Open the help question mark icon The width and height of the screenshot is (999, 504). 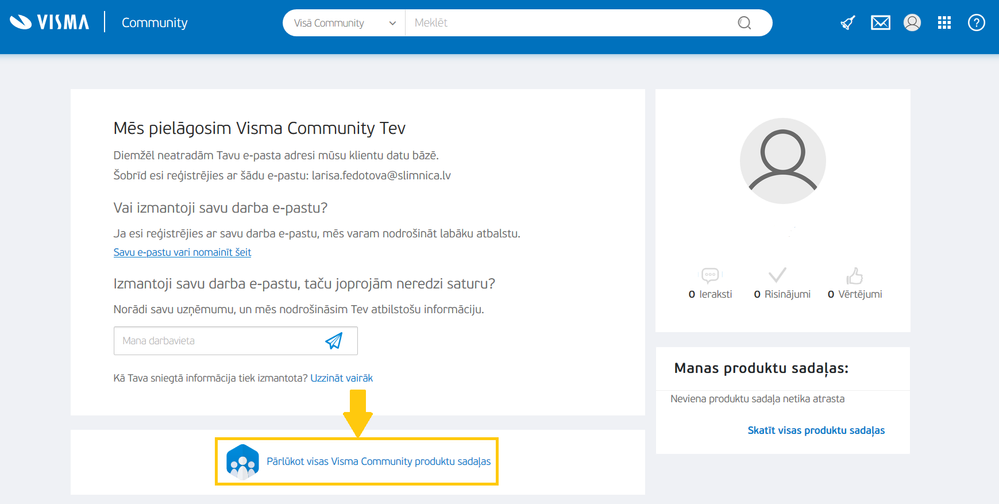[x=976, y=23]
